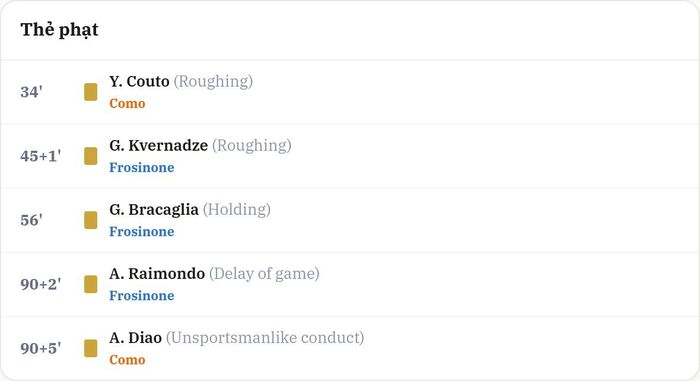700x381 pixels.
Task: Select Frosinone team link under A. Raimondo
Action: coord(142,296)
